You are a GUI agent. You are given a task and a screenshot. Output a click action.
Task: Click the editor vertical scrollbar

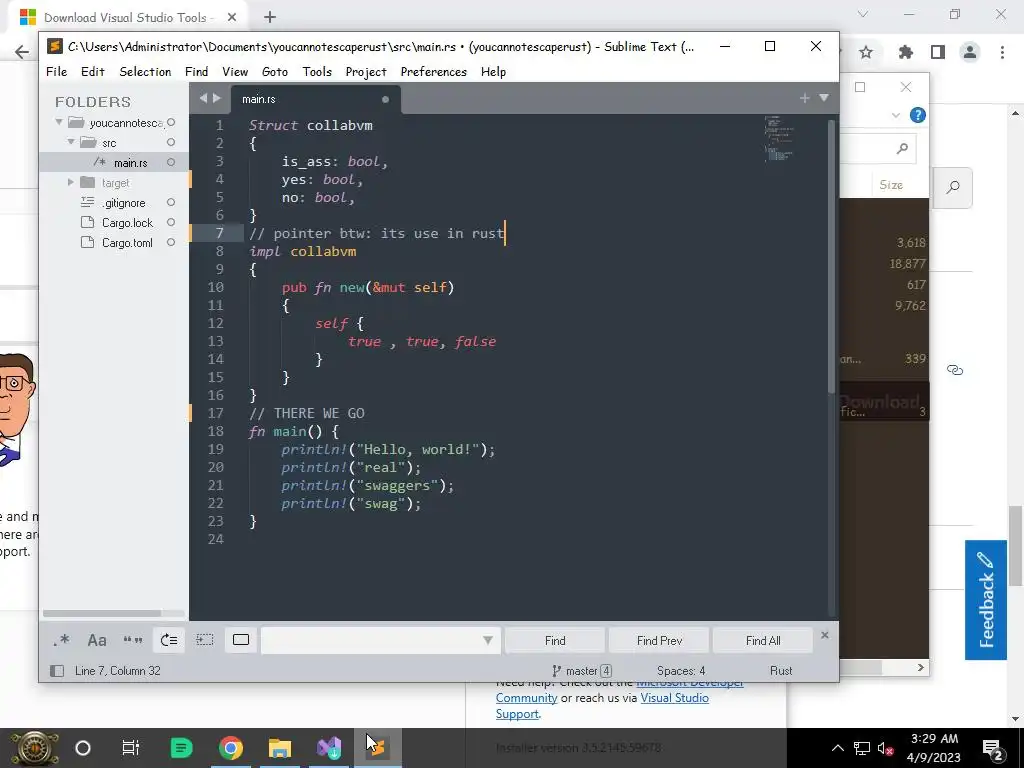click(x=832, y=256)
